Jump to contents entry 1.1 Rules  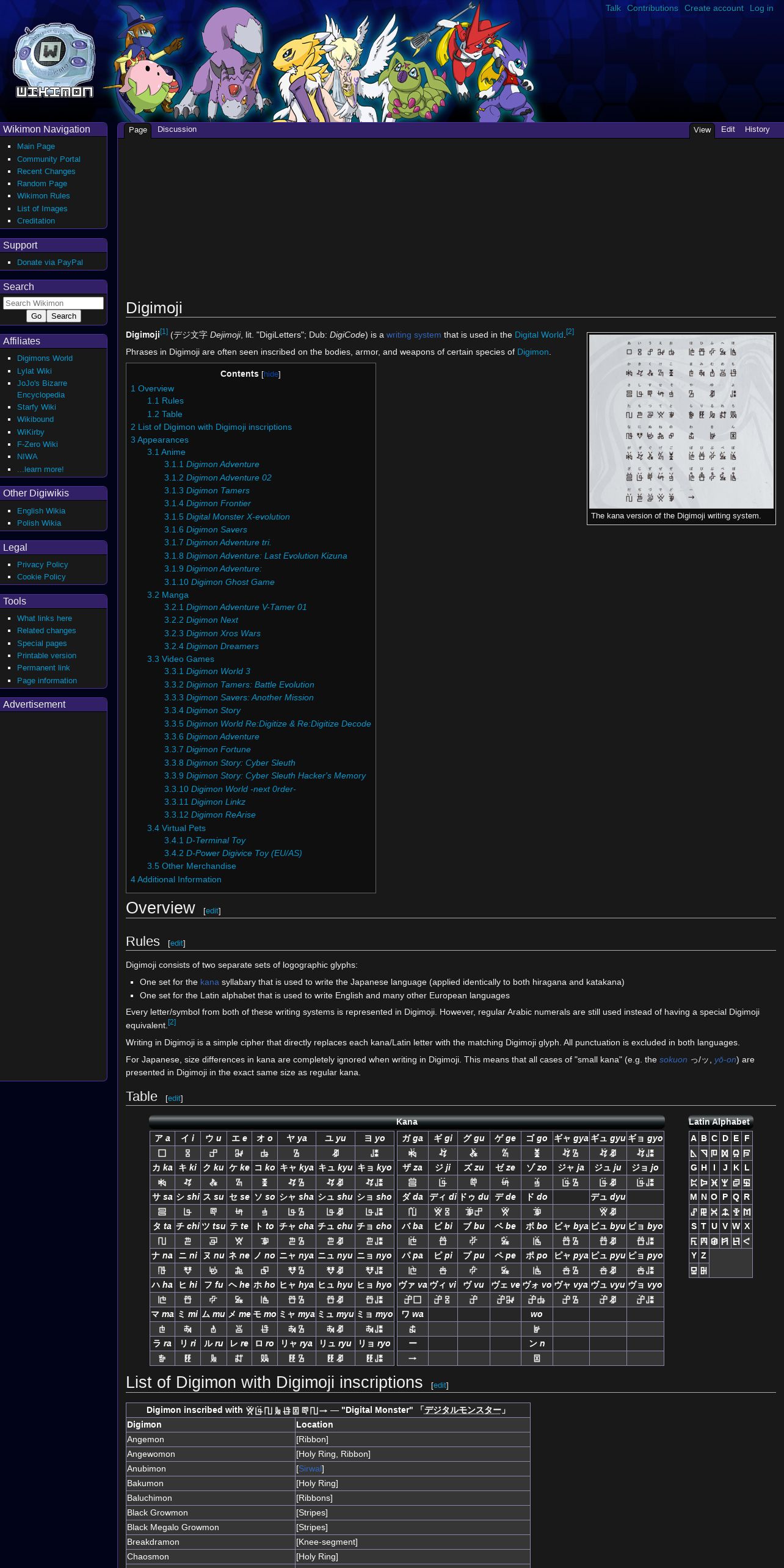(165, 401)
